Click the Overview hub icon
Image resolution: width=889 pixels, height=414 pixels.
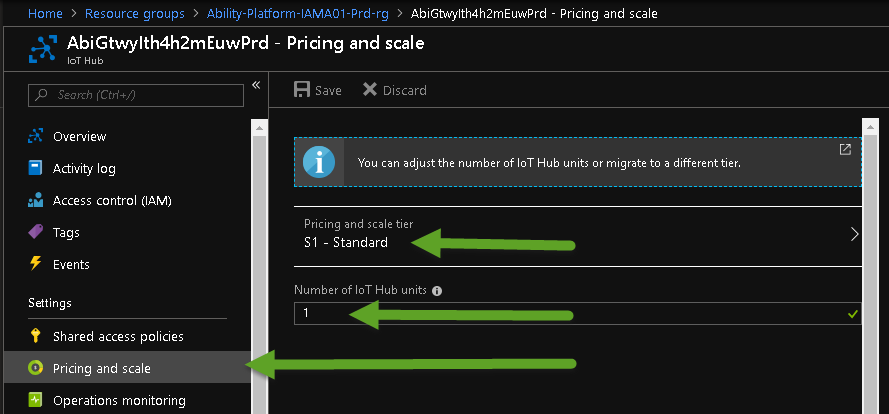click(36, 136)
